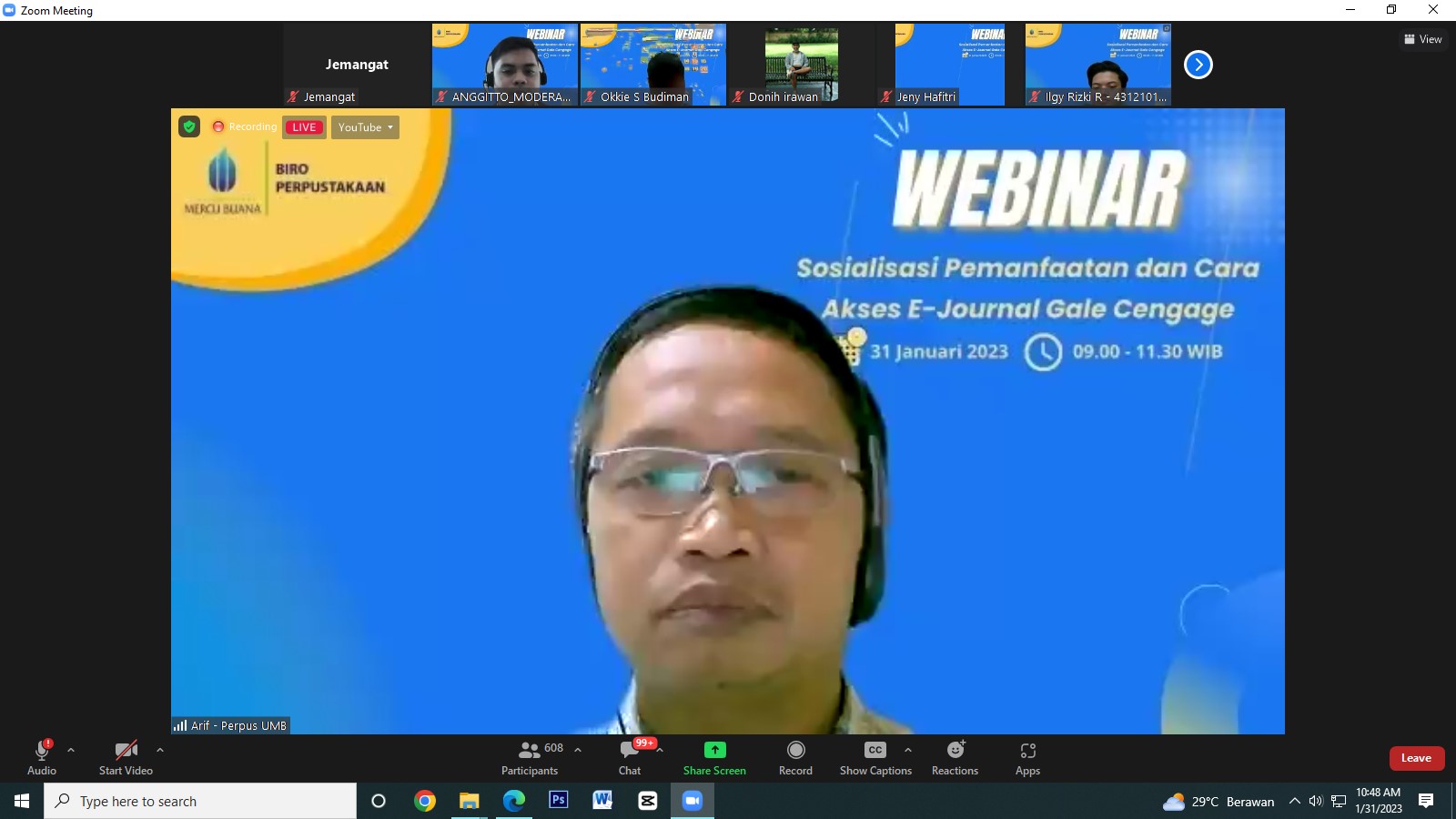Expand video options arrow beside Start Video

point(160,750)
